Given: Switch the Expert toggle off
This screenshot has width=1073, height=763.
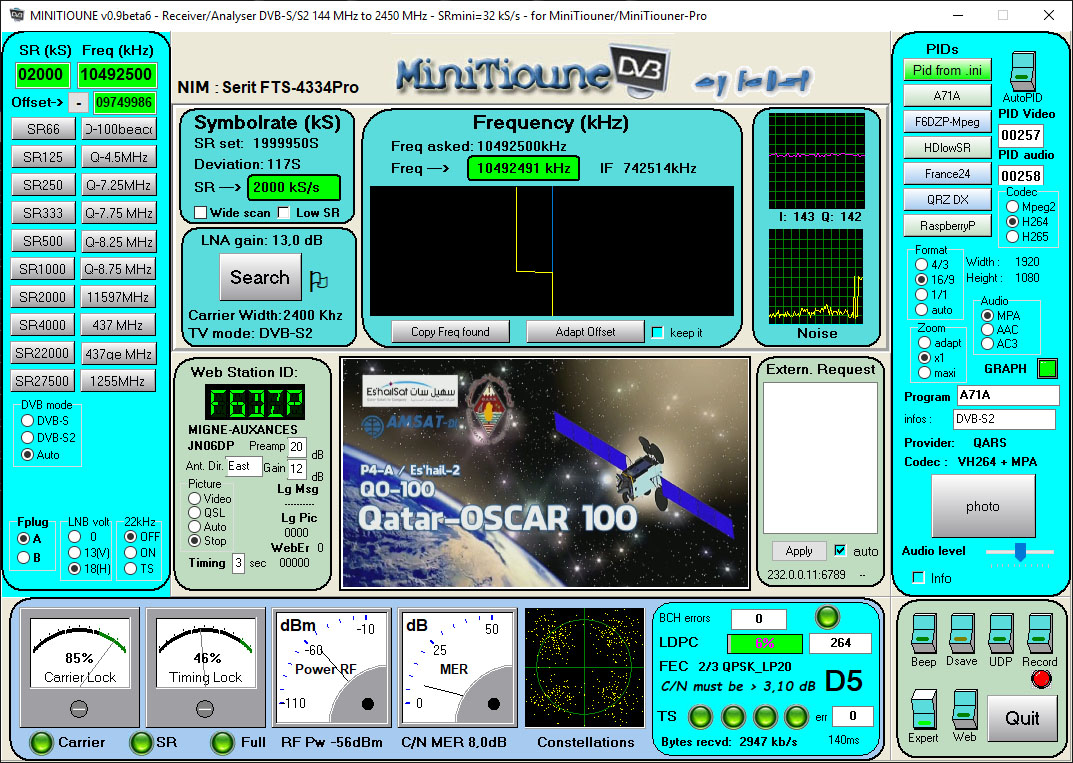Looking at the screenshot, I should (922, 707).
